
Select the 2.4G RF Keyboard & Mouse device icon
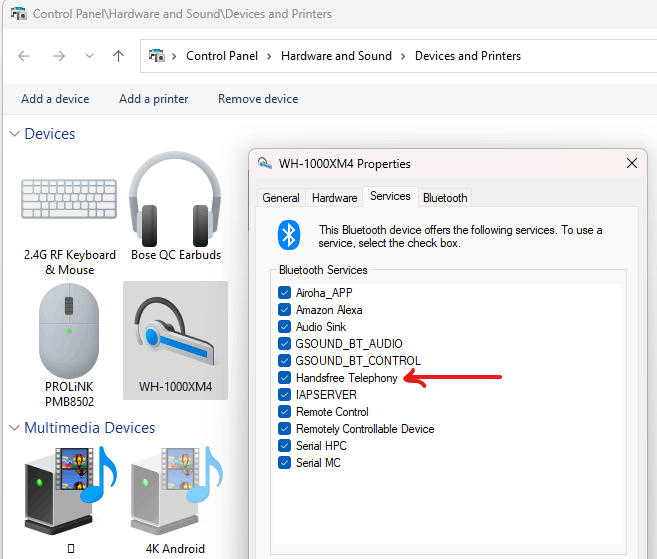click(69, 199)
